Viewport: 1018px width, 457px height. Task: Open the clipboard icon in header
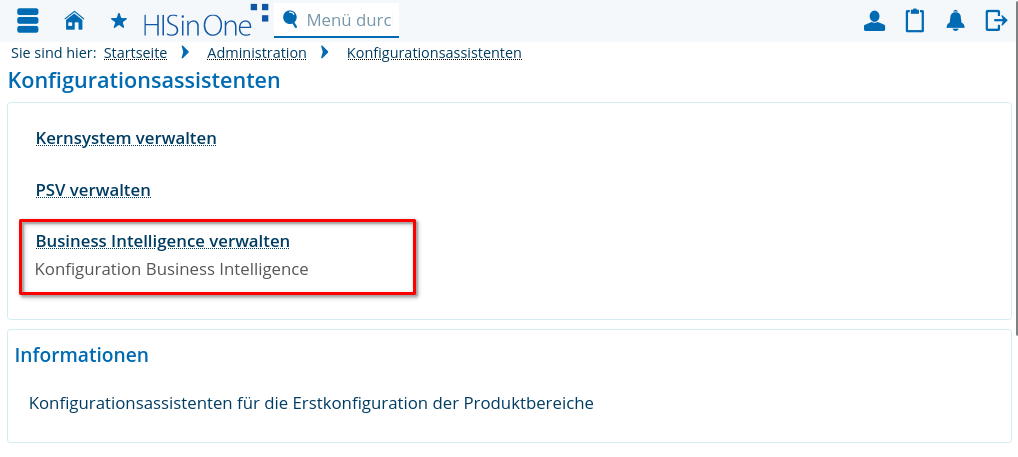pos(914,20)
